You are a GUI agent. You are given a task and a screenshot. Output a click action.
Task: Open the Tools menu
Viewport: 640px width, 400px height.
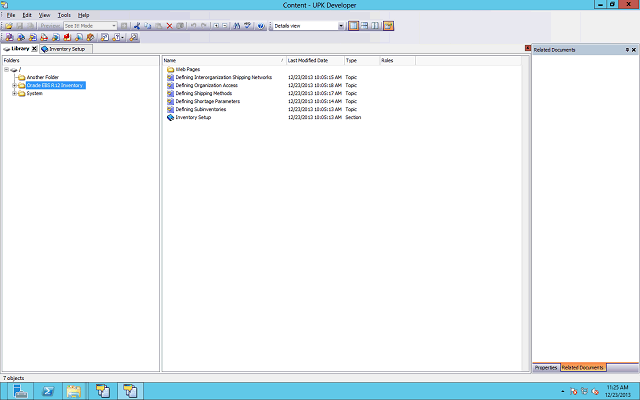tap(64, 15)
